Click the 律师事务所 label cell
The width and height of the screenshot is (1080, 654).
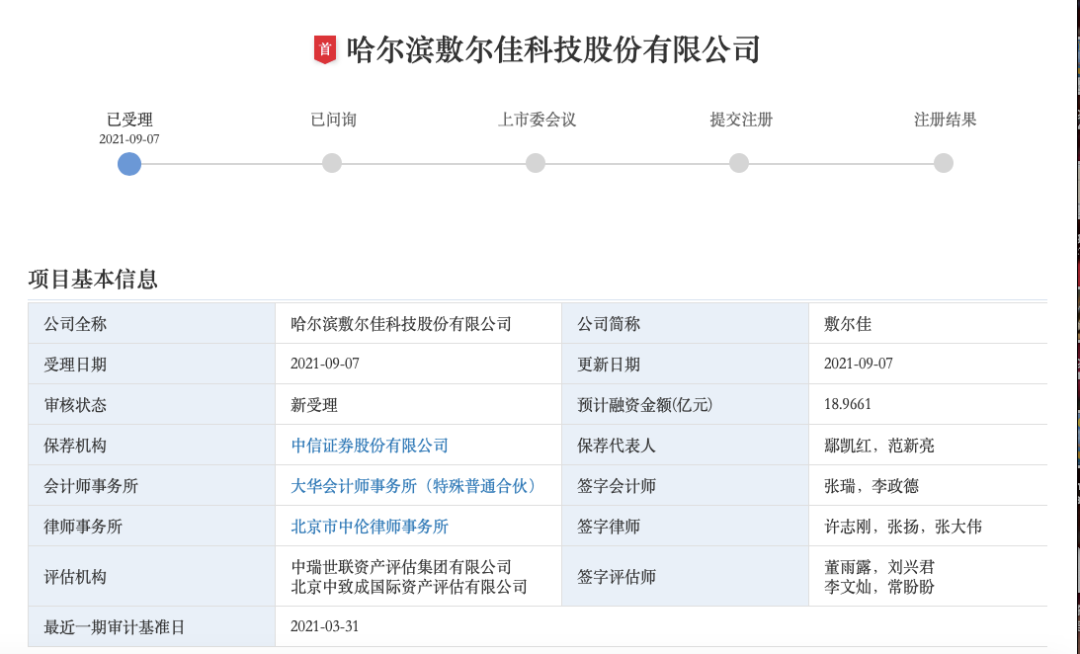click(152, 527)
